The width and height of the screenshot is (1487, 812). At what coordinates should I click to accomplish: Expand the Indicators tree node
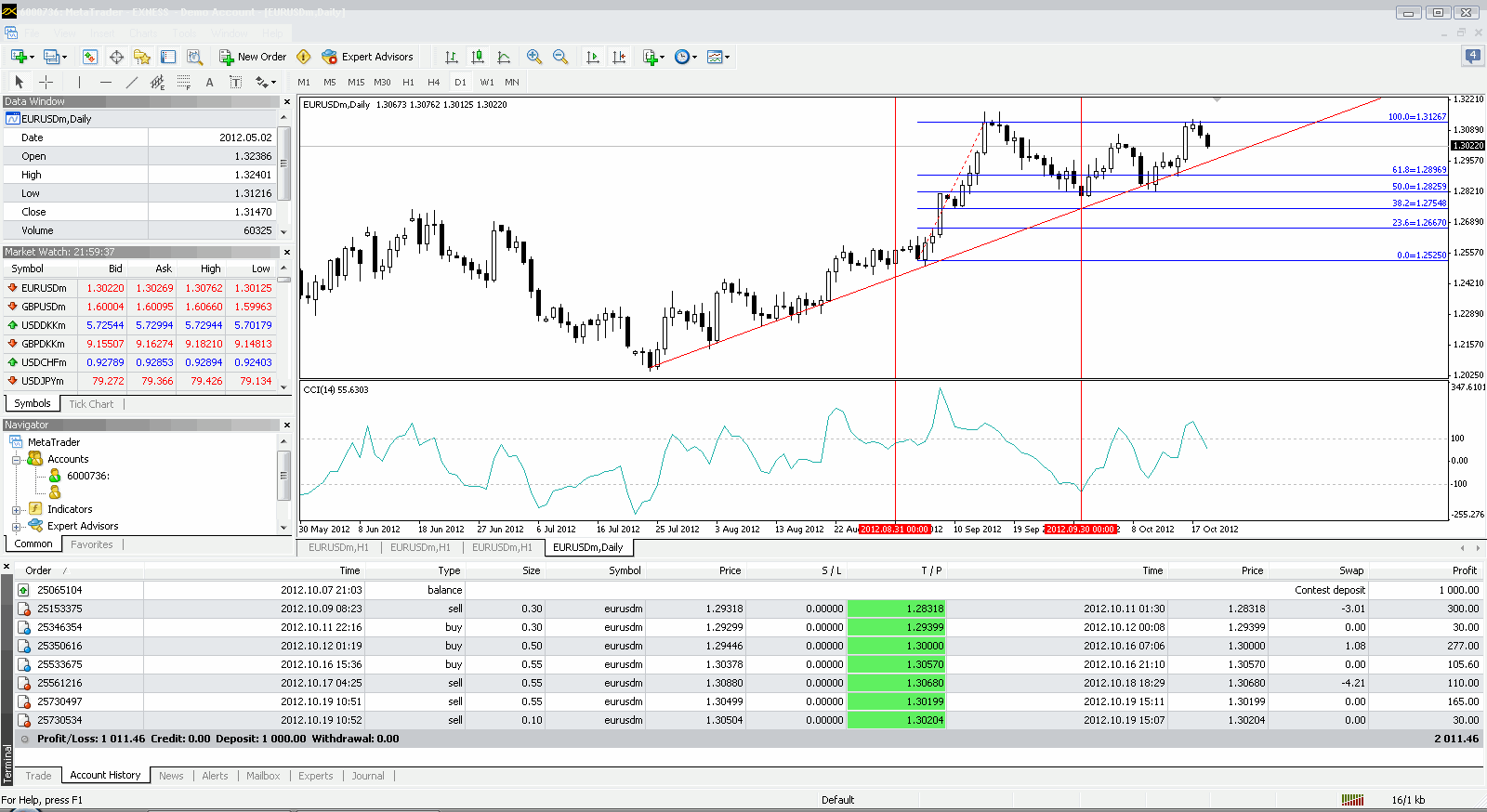(x=16, y=510)
